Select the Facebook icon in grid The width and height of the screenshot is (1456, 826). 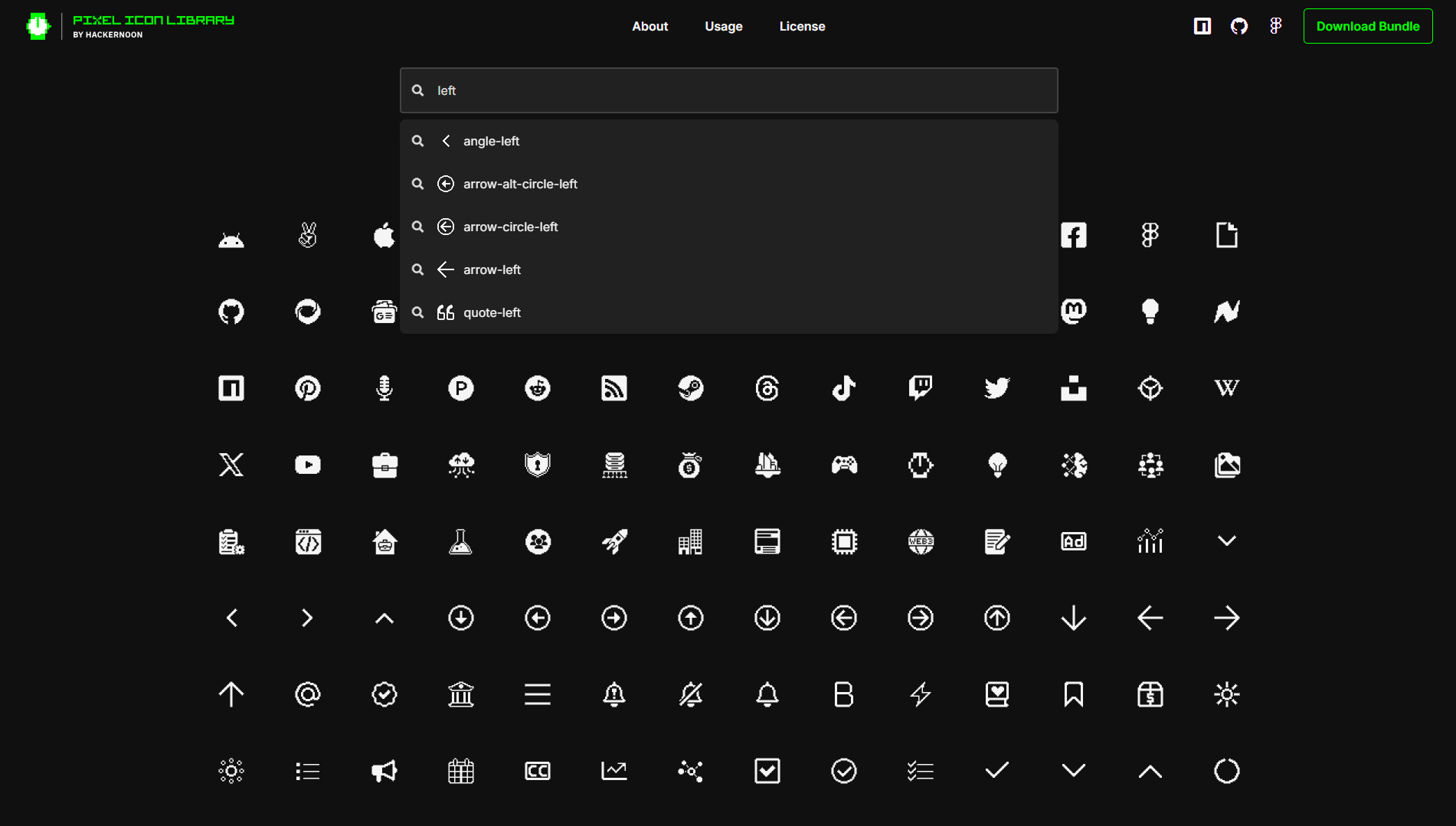pos(1074,235)
